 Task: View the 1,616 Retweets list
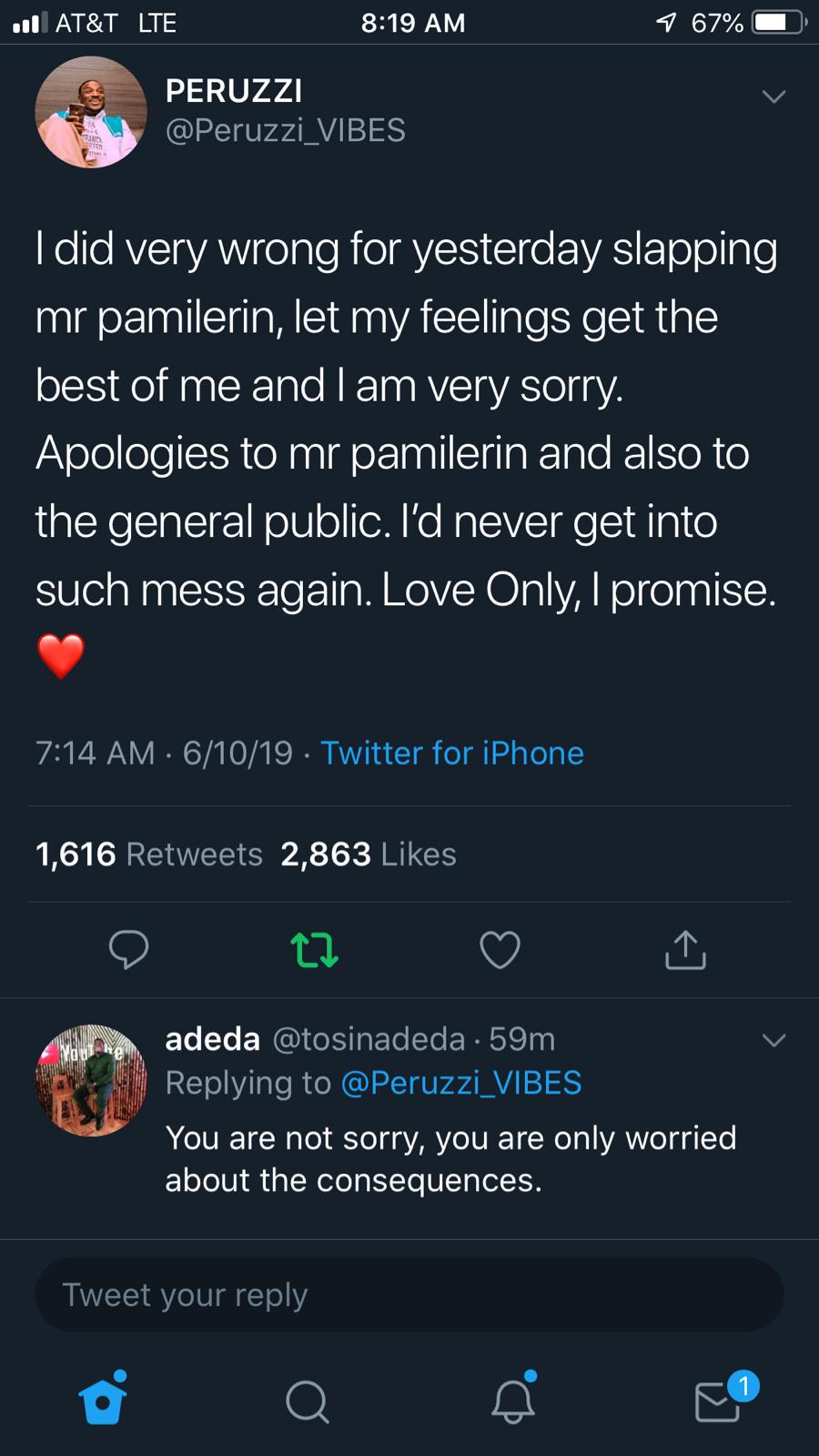(x=148, y=854)
